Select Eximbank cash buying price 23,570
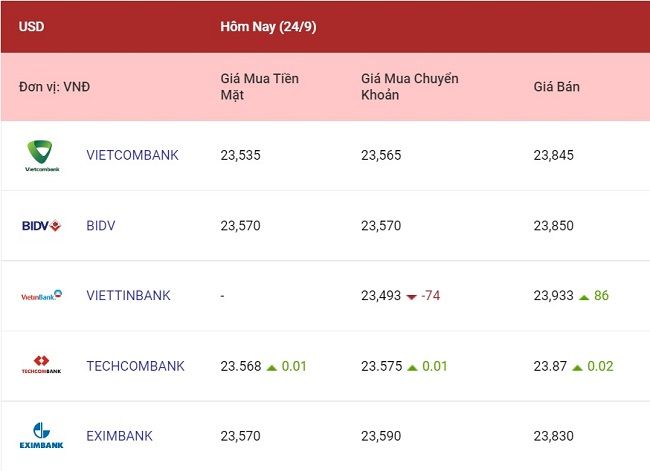 (x=240, y=436)
